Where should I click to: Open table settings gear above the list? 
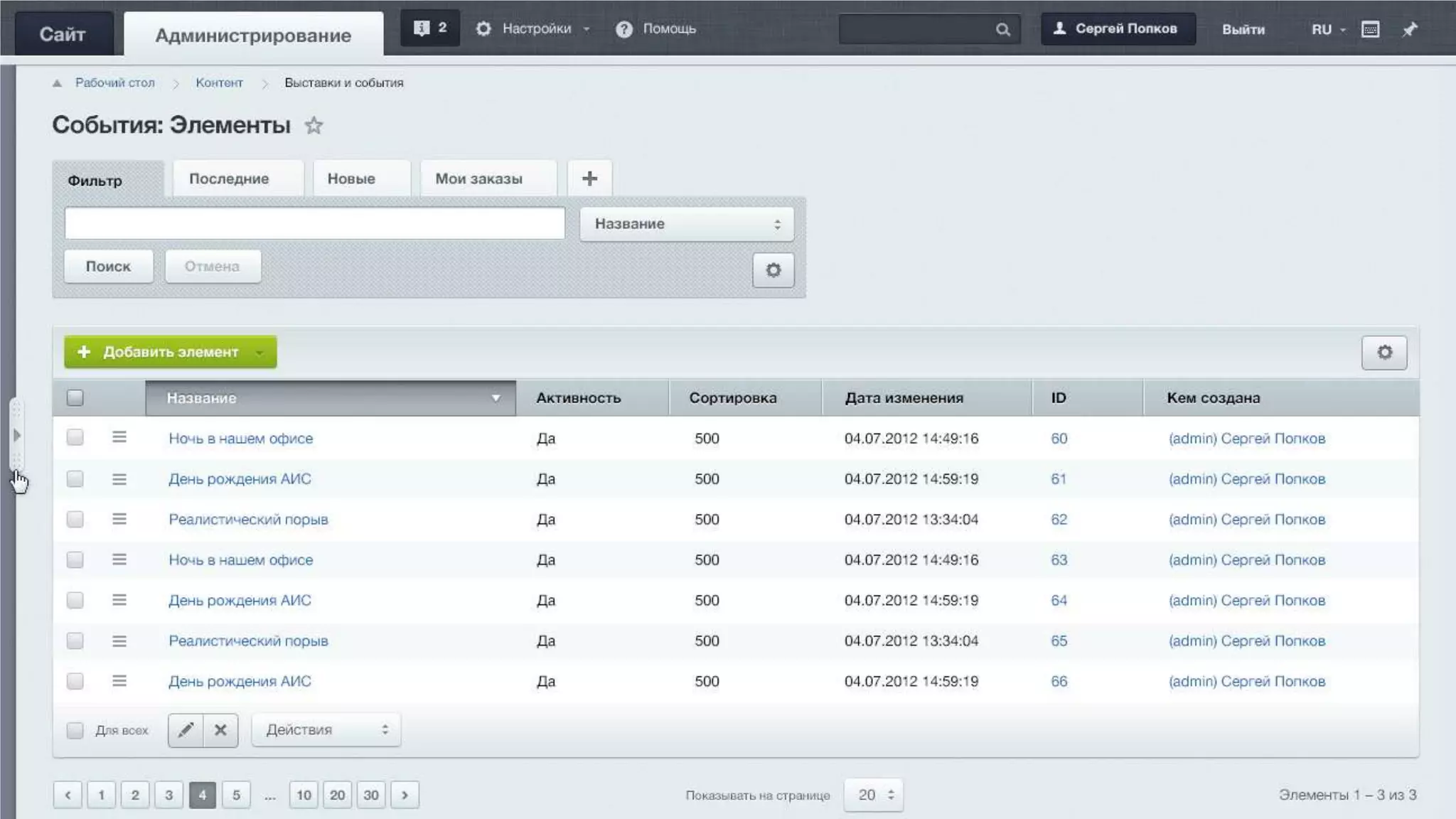pyautogui.click(x=1383, y=353)
